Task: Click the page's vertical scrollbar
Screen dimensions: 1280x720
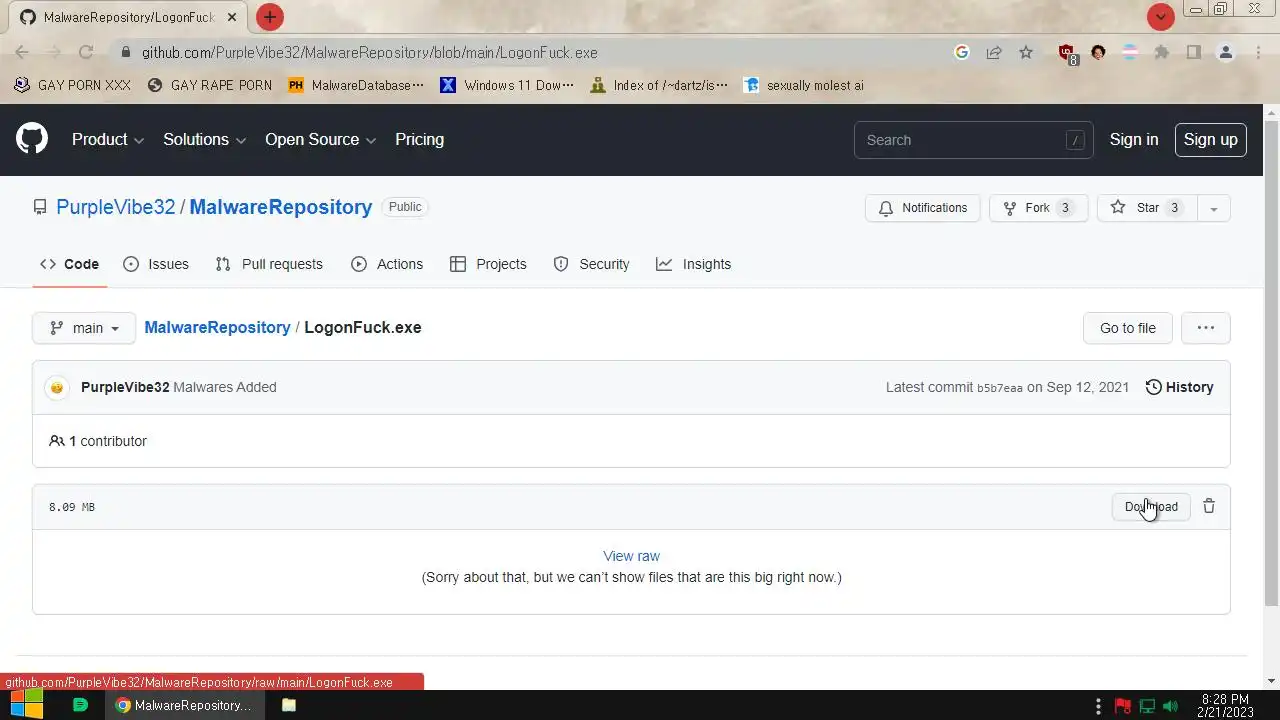Action: coord(1271,362)
